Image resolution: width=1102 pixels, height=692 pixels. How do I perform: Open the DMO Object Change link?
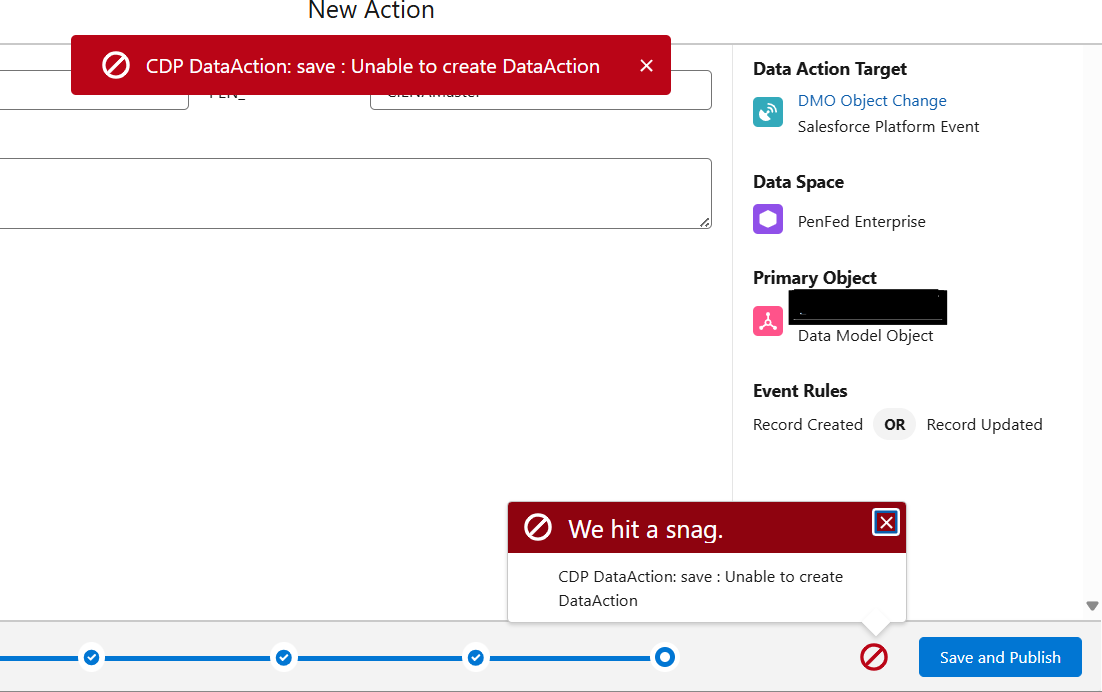[871, 100]
